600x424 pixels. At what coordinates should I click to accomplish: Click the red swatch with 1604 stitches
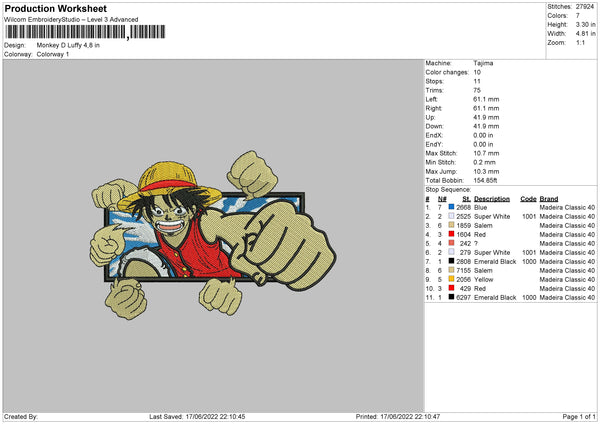point(452,234)
